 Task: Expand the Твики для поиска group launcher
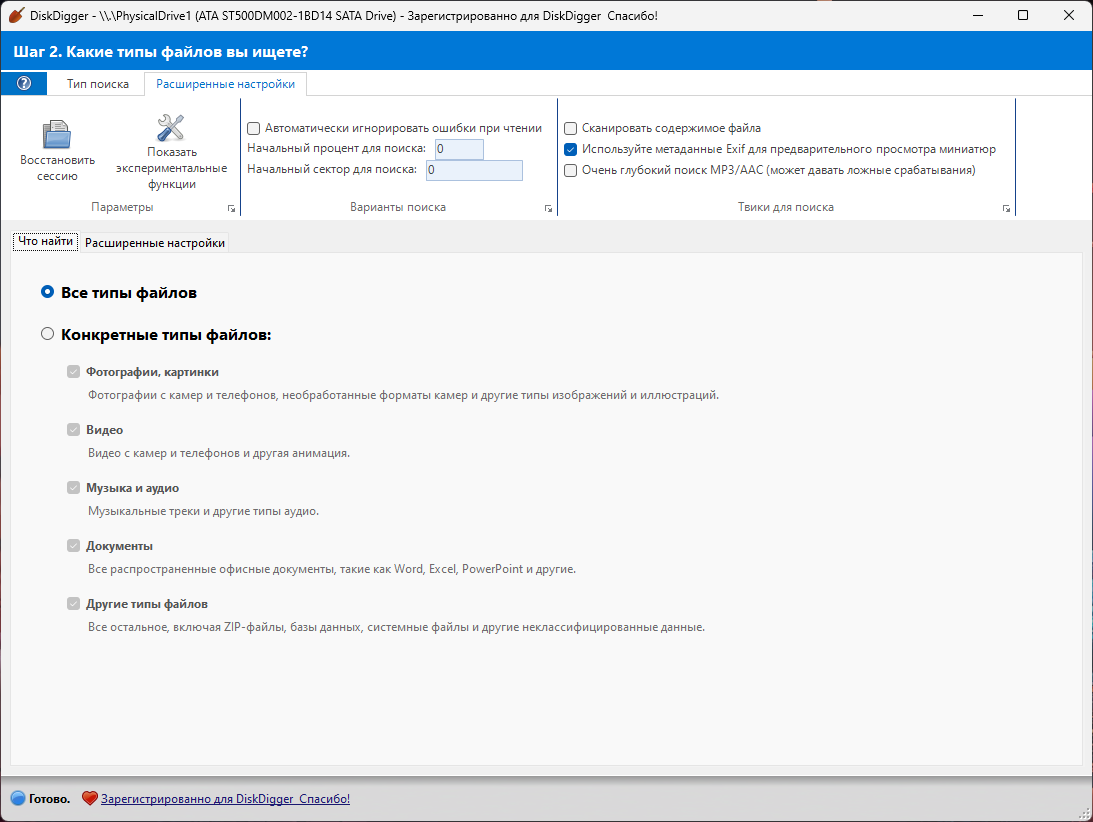(1006, 208)
